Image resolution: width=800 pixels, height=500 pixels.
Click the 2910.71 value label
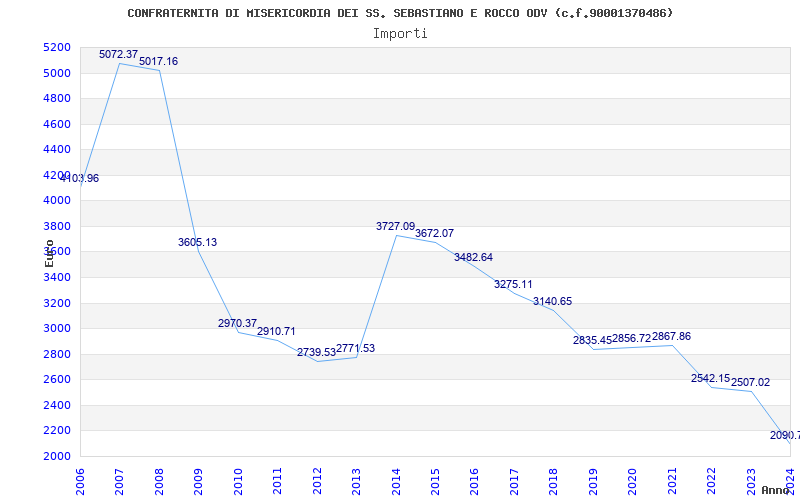[x=276, y=332]
